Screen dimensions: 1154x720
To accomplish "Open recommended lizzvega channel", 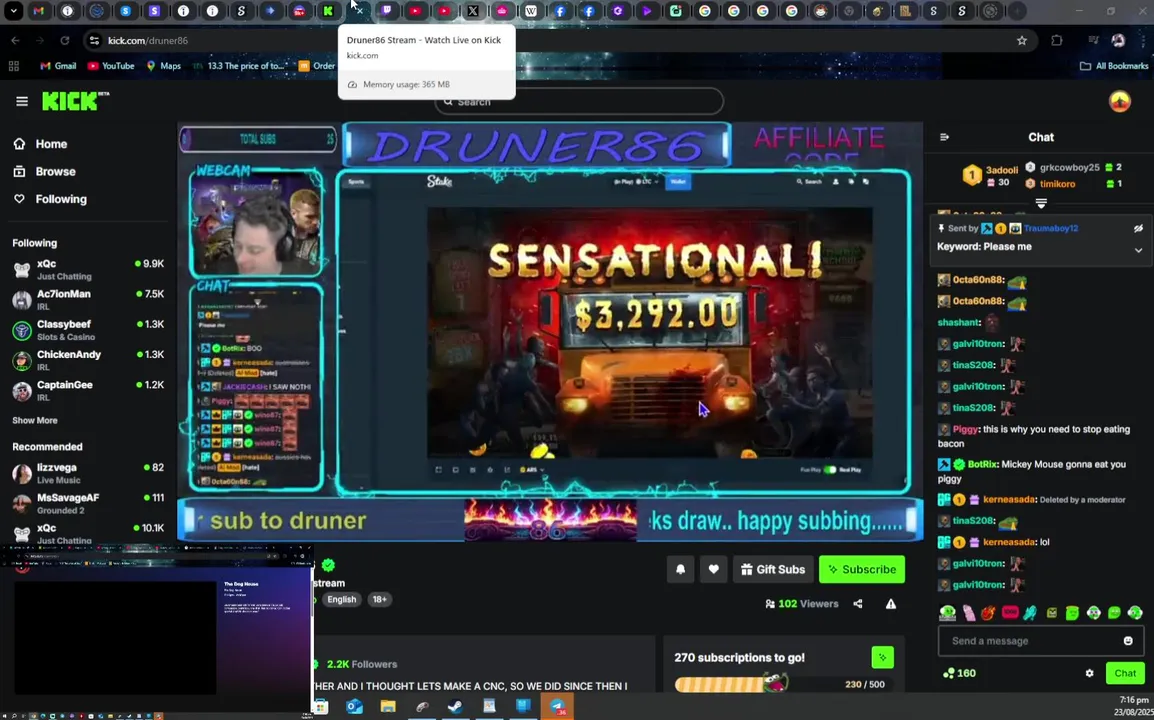I will [88, 473].
